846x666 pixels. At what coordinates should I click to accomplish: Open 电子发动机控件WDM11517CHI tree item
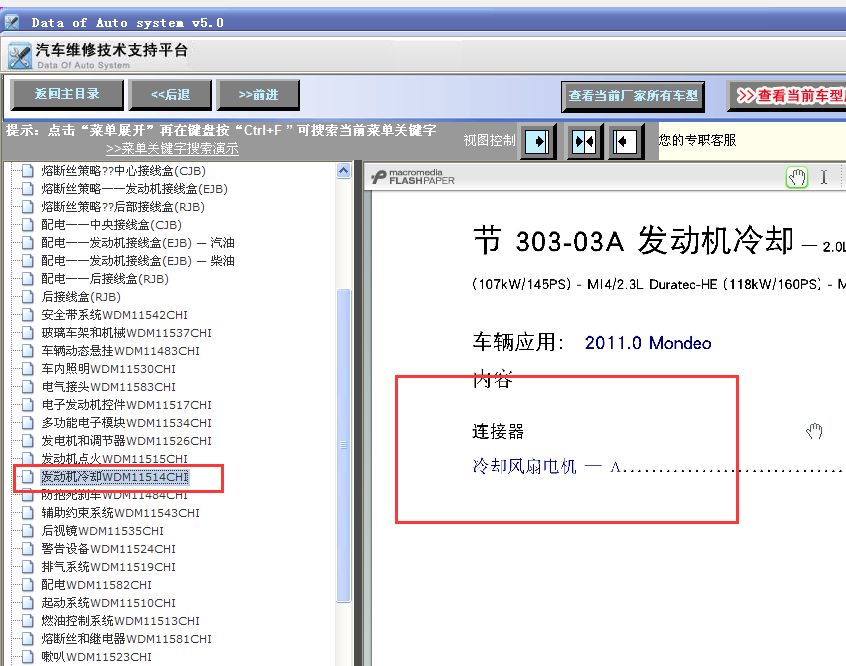click(x=126, y=405)
